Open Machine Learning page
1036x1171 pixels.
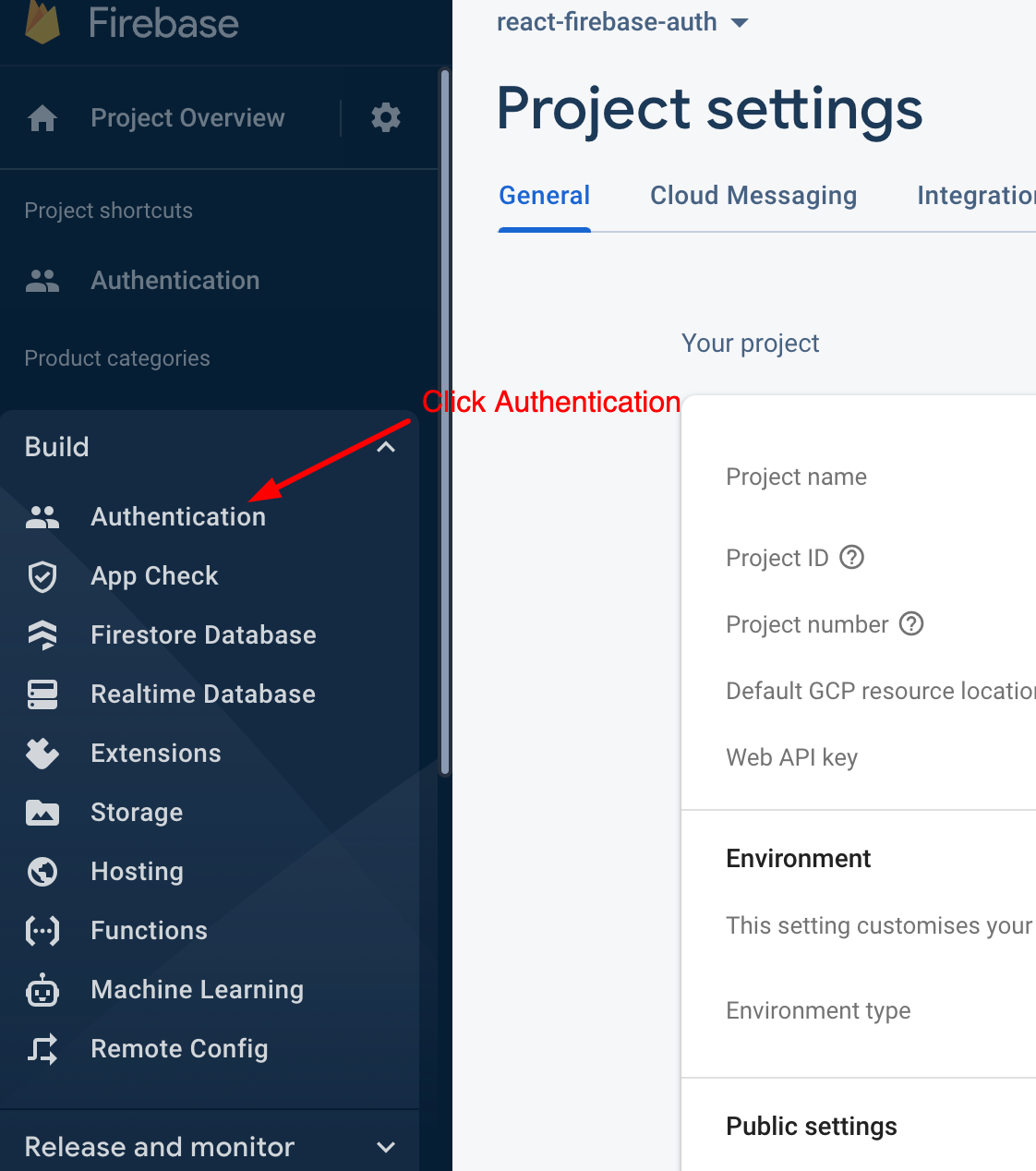pos(198,990)
